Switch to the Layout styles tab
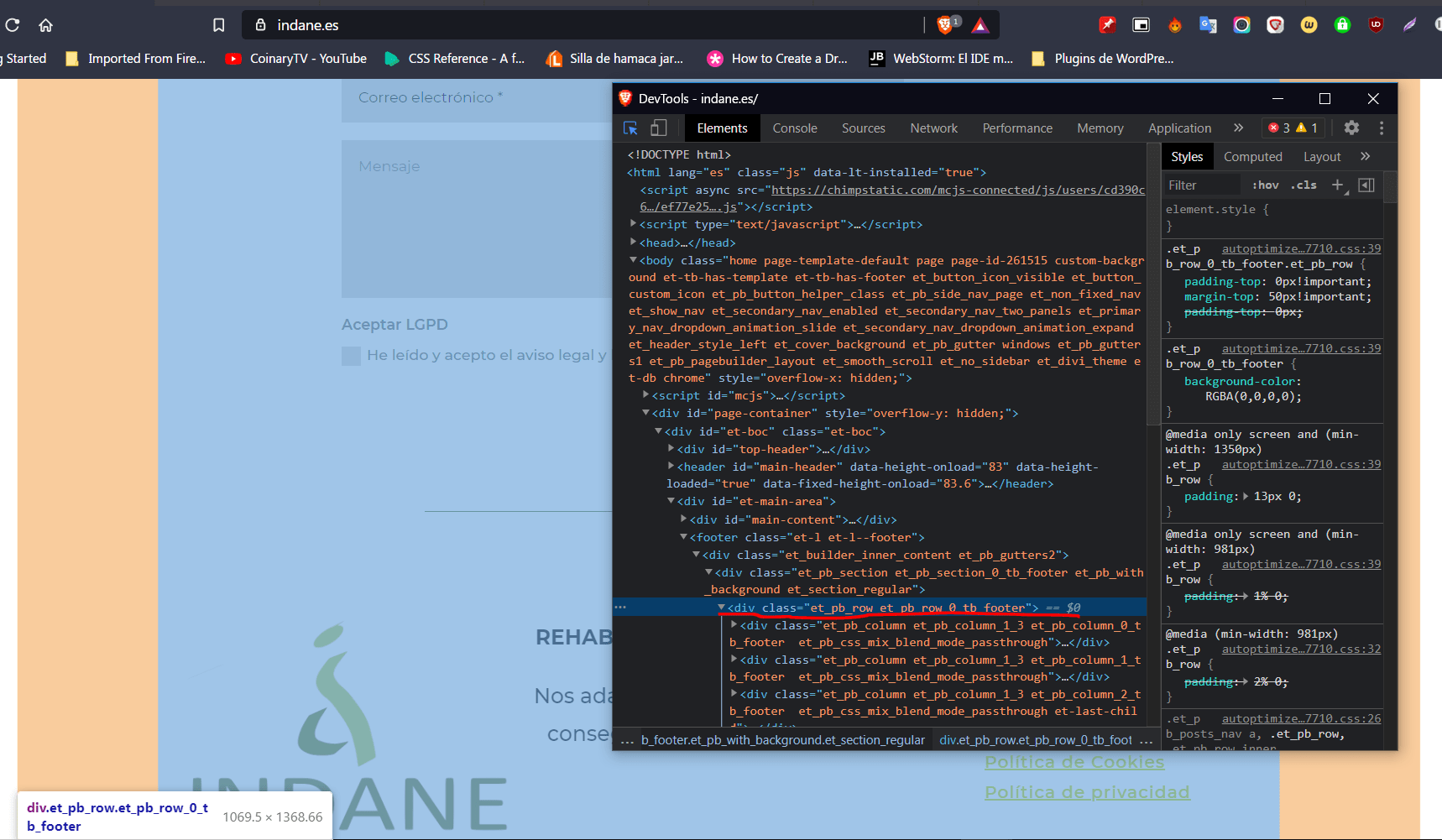The width and height of the screenshot is (1442, 840). point(1322,156)
